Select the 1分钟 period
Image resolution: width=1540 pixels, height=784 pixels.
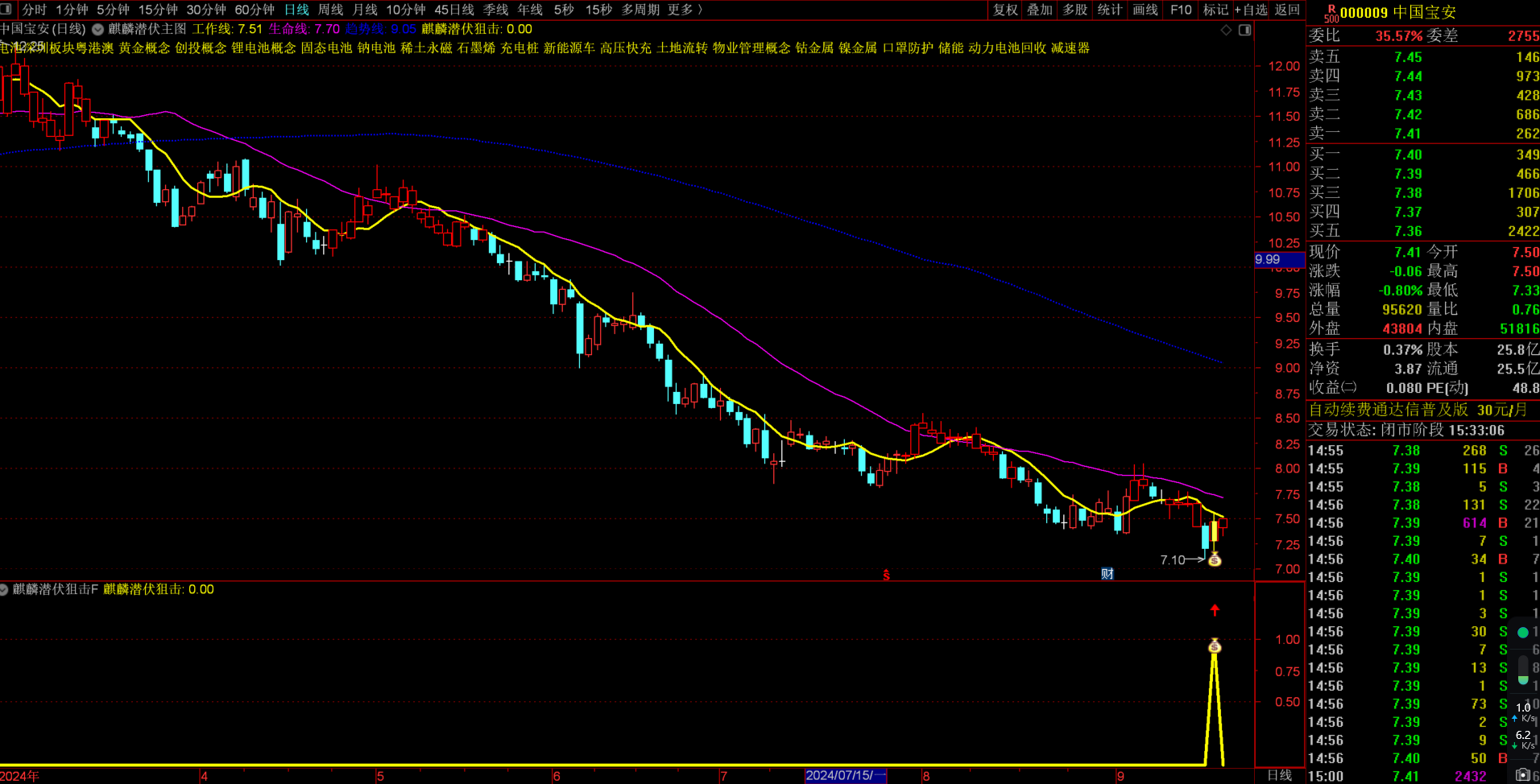pos(72,10)
